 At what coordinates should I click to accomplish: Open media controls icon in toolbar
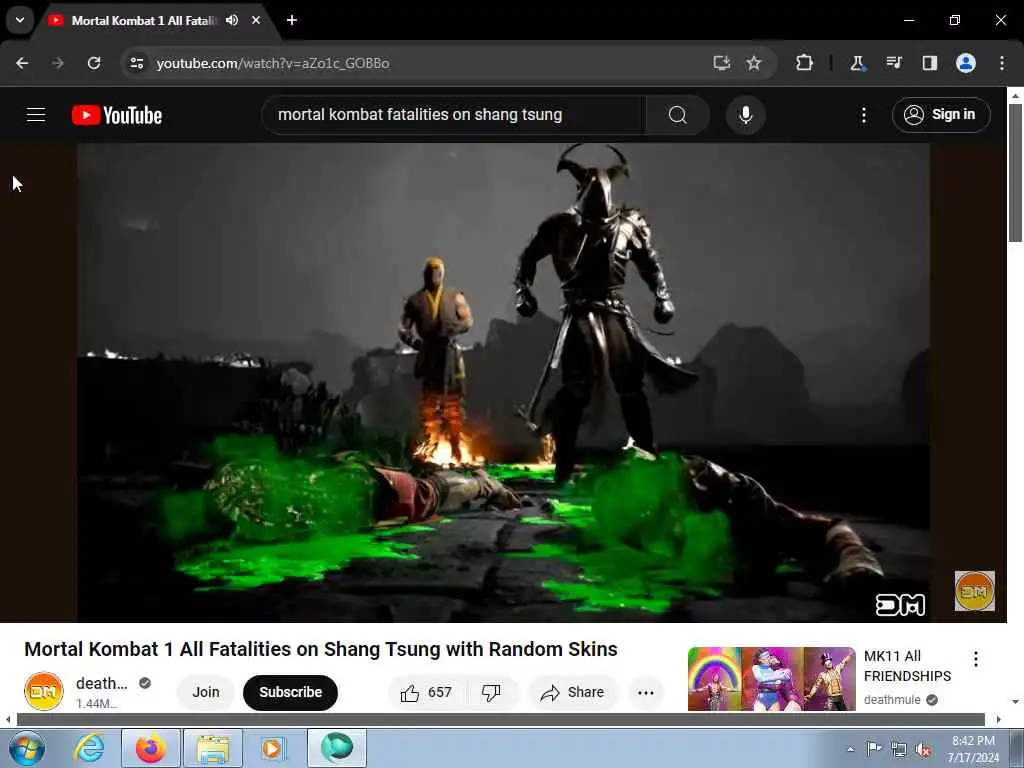[x=893, y=63]
